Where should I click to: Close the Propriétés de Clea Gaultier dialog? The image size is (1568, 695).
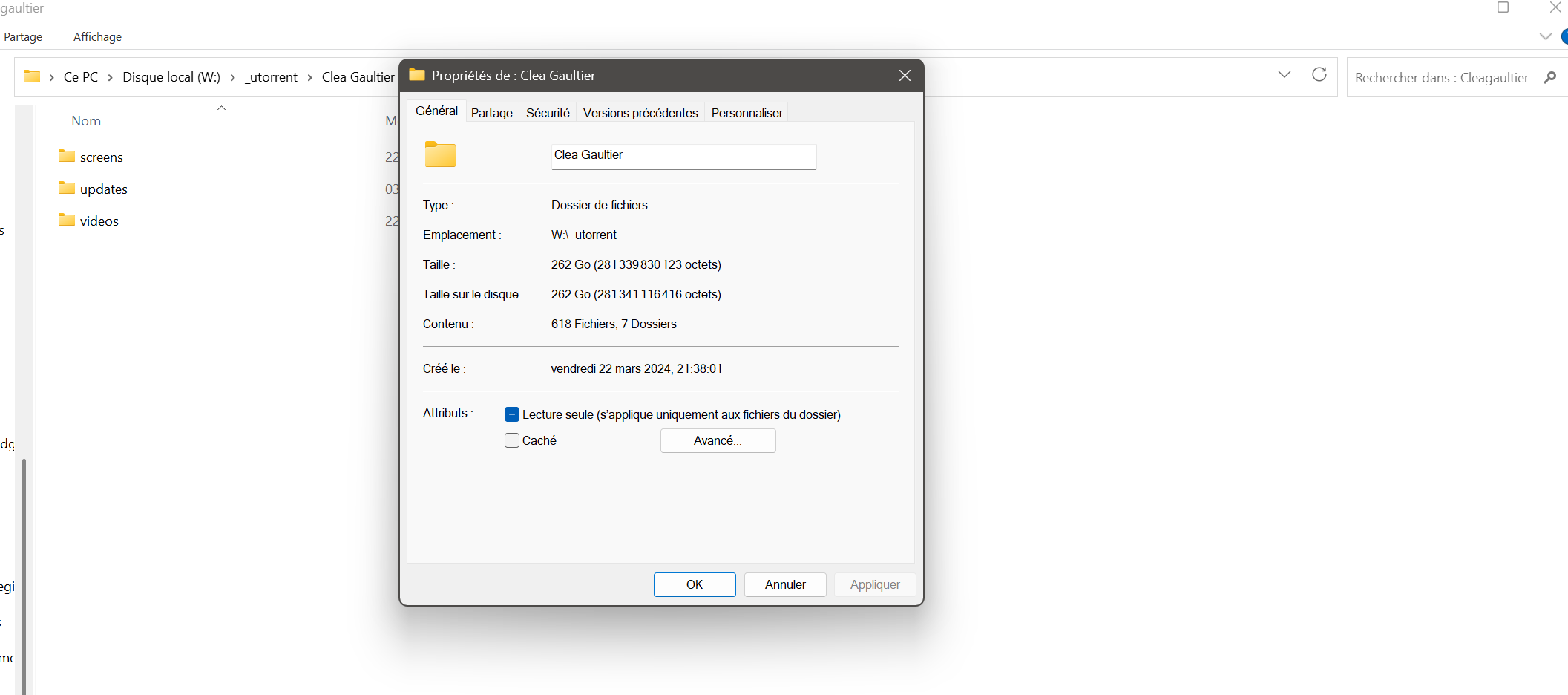[905, 76]
